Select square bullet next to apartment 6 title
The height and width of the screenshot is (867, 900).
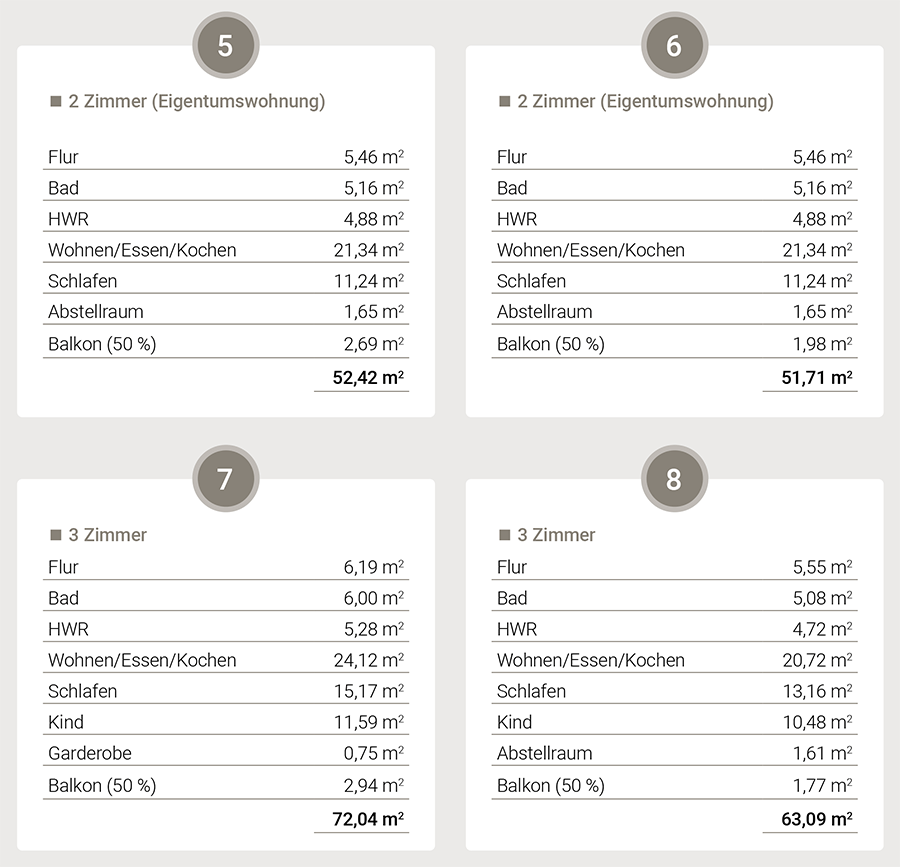click(x=505, y=102)
